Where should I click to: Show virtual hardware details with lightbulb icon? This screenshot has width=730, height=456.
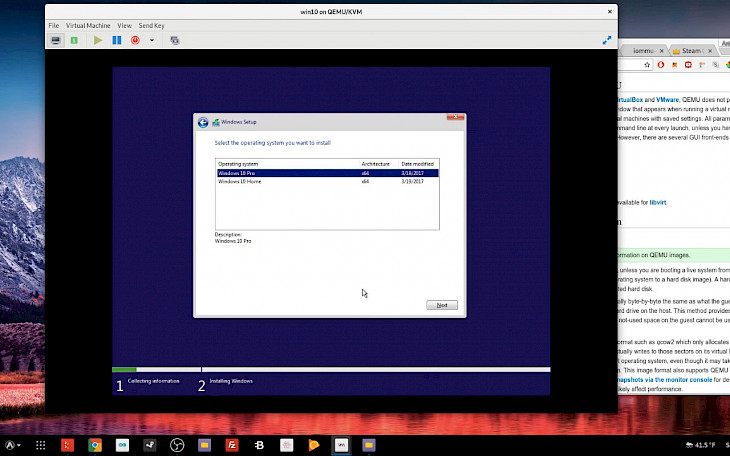74,41
